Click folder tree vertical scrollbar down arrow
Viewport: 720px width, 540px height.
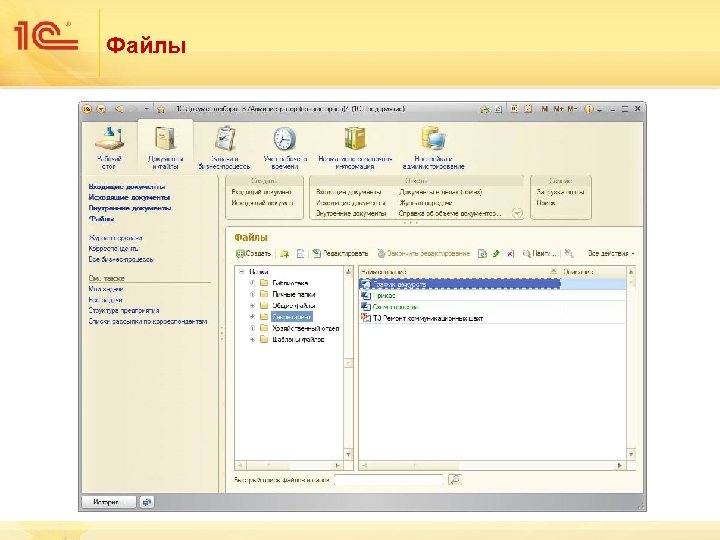(x=349, y=455)
